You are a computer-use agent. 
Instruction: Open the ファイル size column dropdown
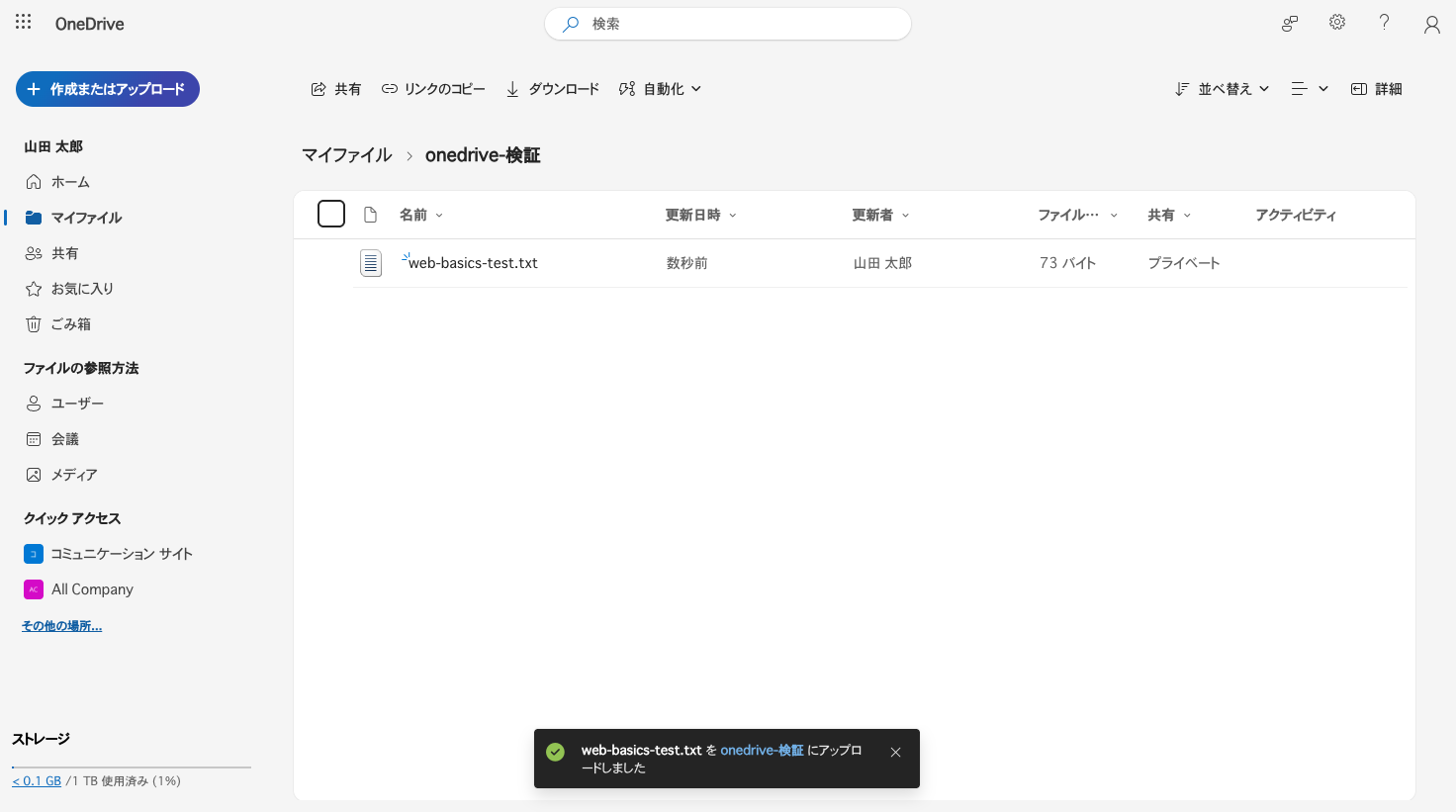point(1077,215)
